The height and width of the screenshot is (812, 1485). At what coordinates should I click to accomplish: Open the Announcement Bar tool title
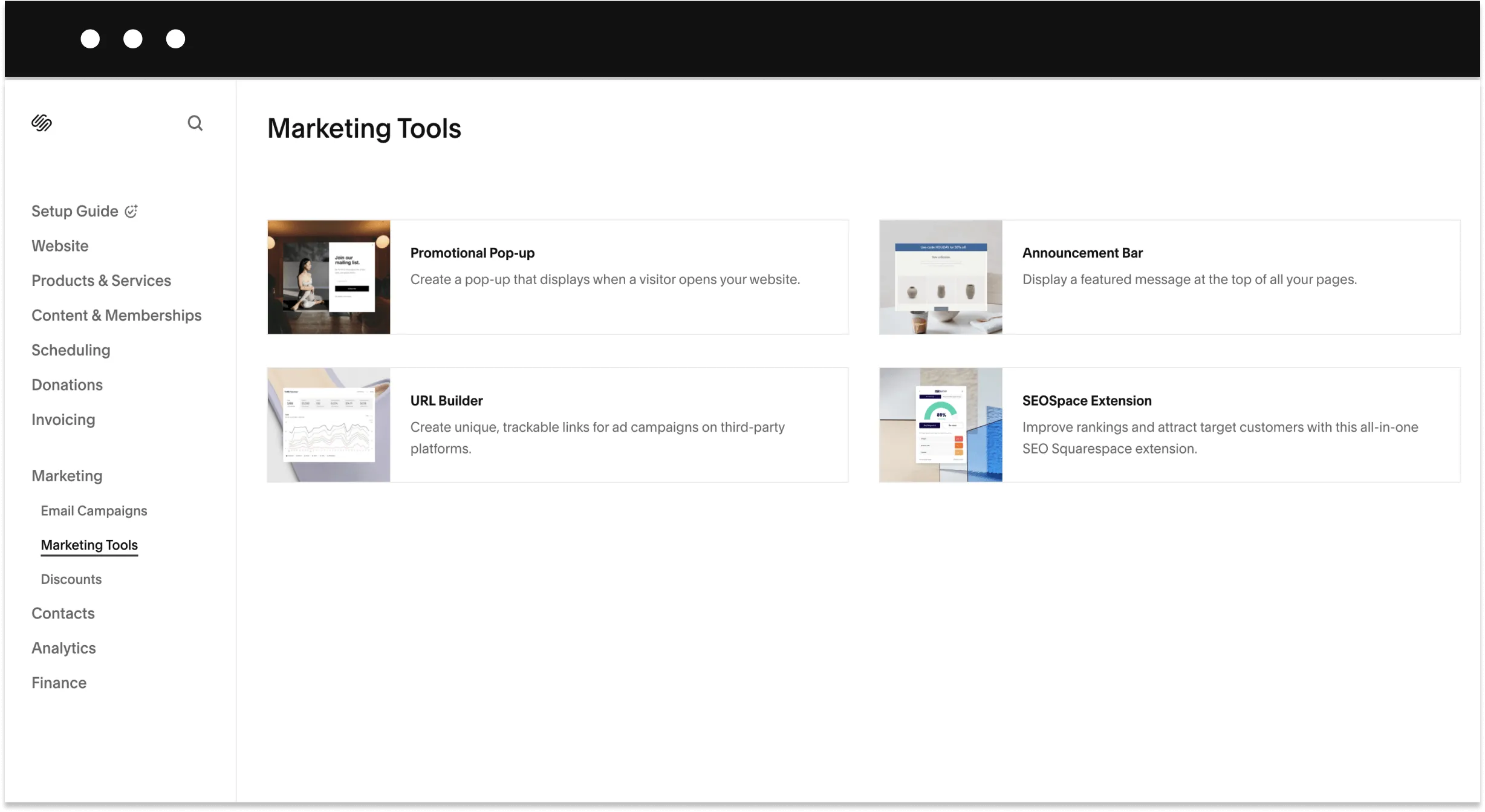(x=1082, y=253)
